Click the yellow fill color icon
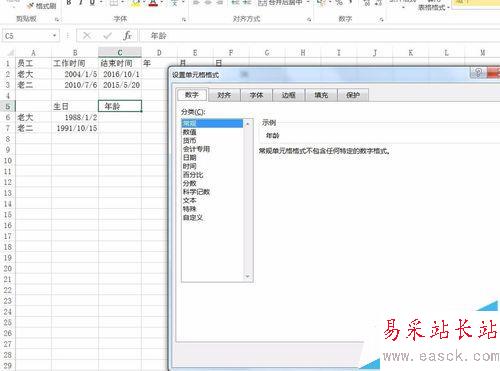Viewport: 500px width, 371px height. point(136,3)
